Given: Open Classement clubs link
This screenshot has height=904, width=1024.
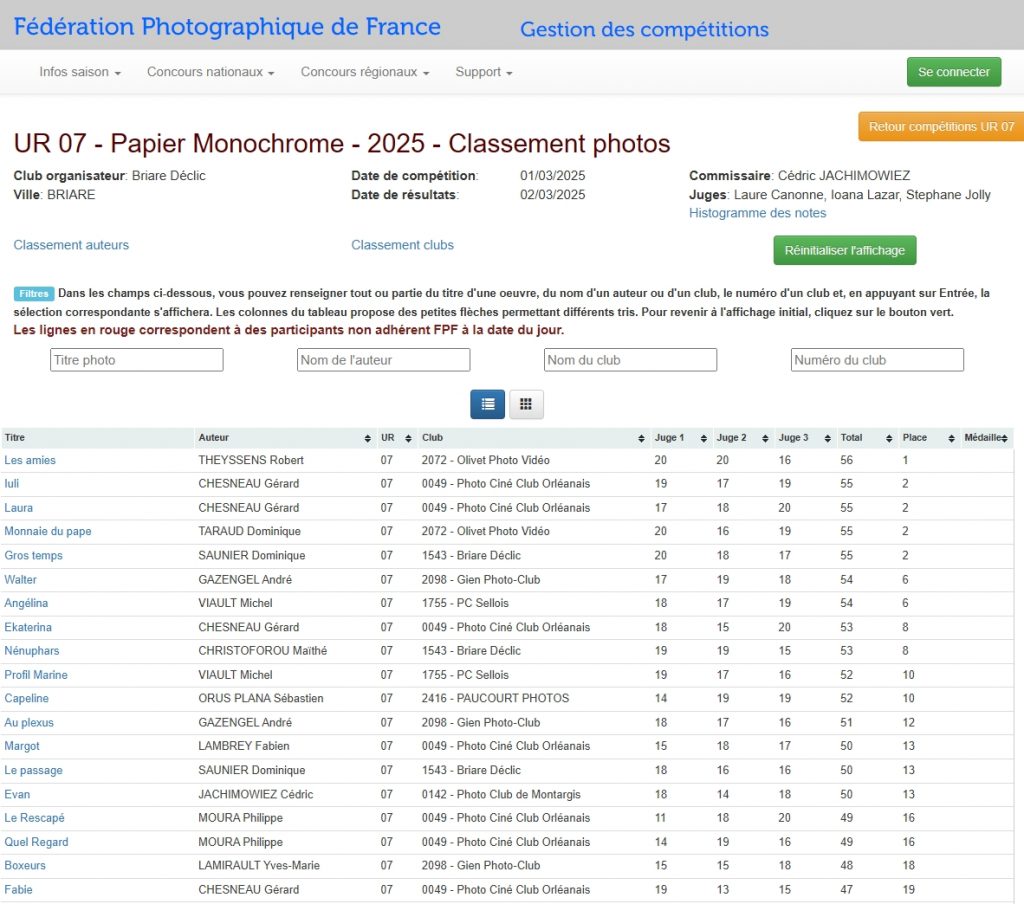Looking at the screenshot, I should (402, 245).
